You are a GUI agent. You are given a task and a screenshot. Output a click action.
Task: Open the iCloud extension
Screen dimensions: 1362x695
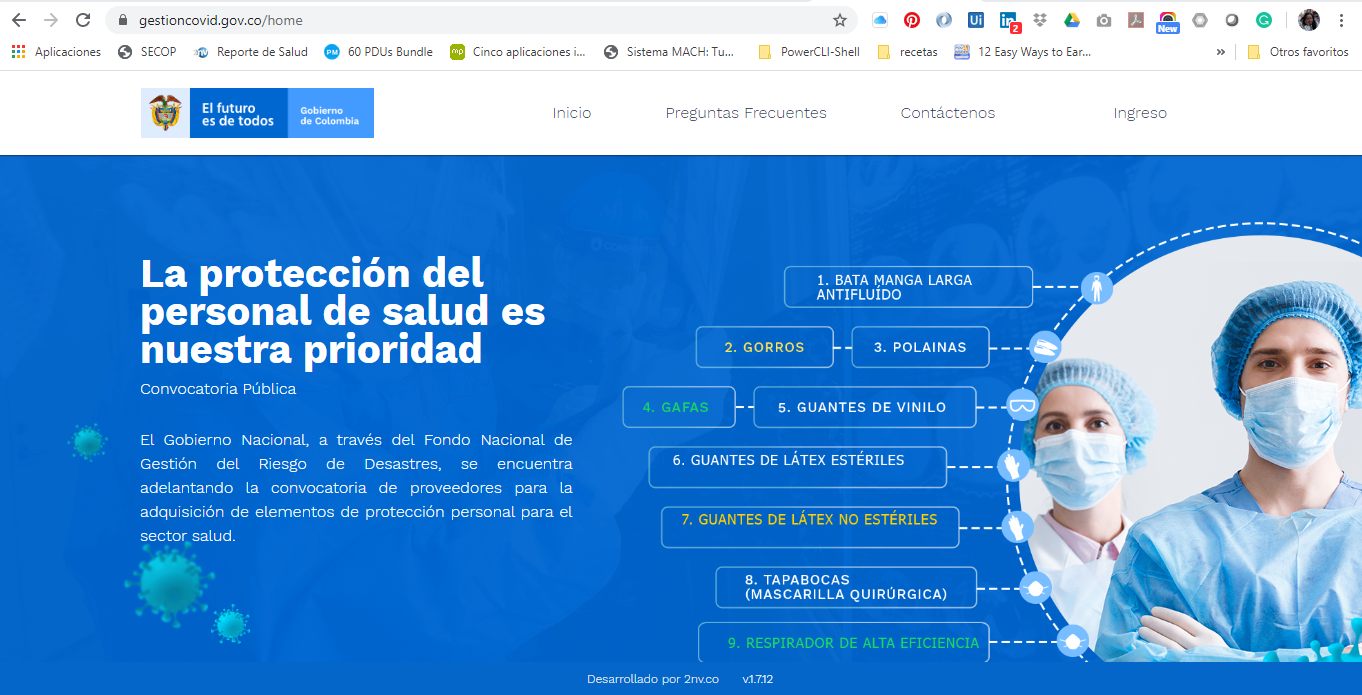(x=880, y=20)
